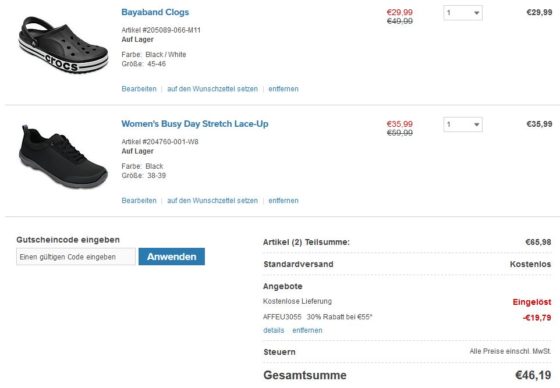Click Bearbeiten for Bayaband Clogs
Viewport: 560px width, 388px height.
pyautogui.click(x=139, y=89)
